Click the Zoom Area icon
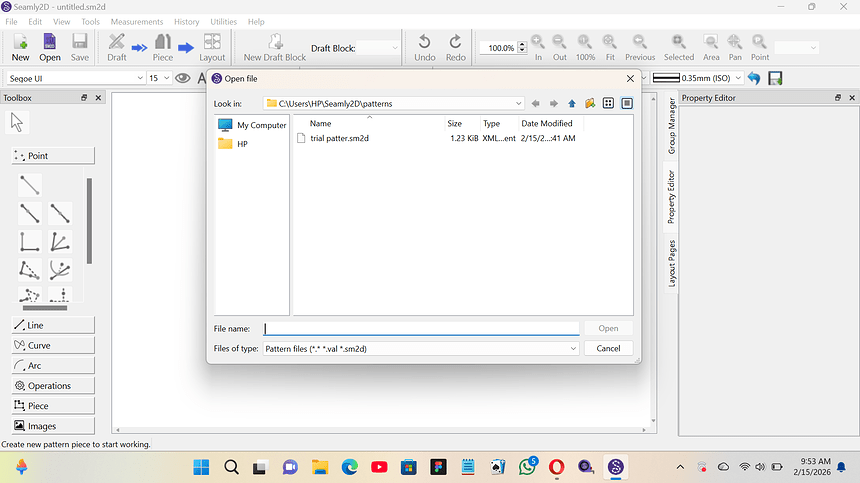Image resolution: width=860 pixels, height=483 pixels. tap(711, 47)
